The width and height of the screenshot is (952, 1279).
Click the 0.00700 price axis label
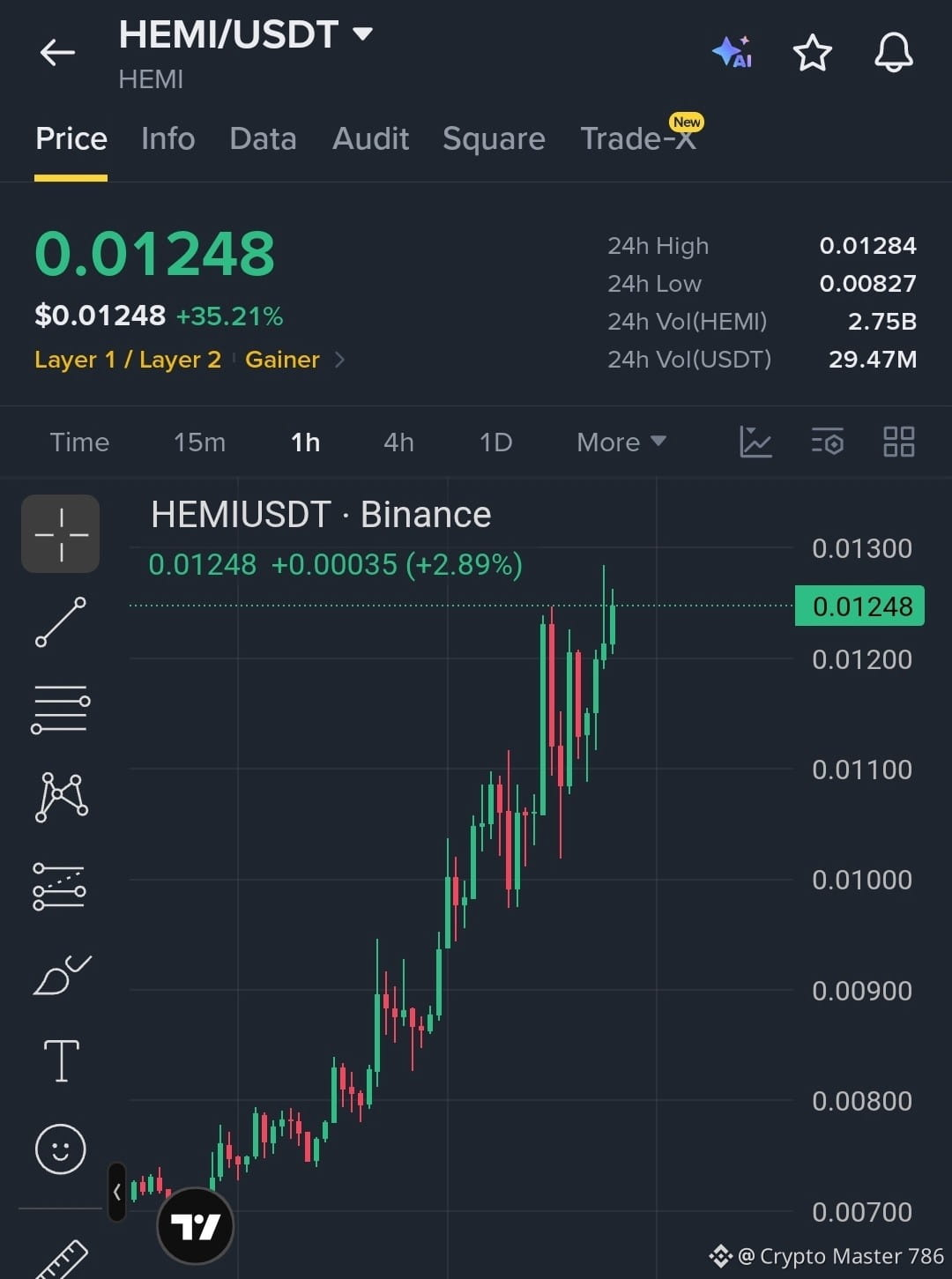click(862, 1212)
